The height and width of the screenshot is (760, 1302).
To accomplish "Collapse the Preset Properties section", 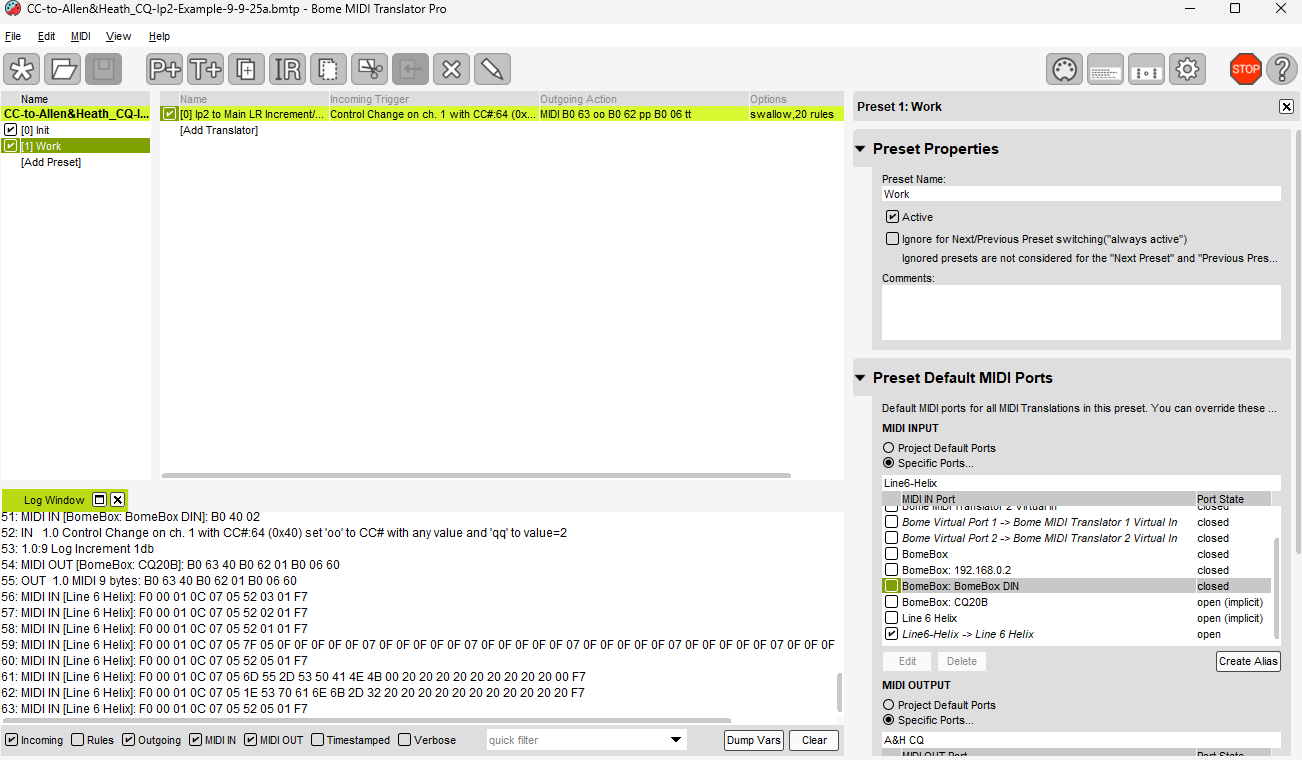I will pyautogui.click(x=860, y=149).
